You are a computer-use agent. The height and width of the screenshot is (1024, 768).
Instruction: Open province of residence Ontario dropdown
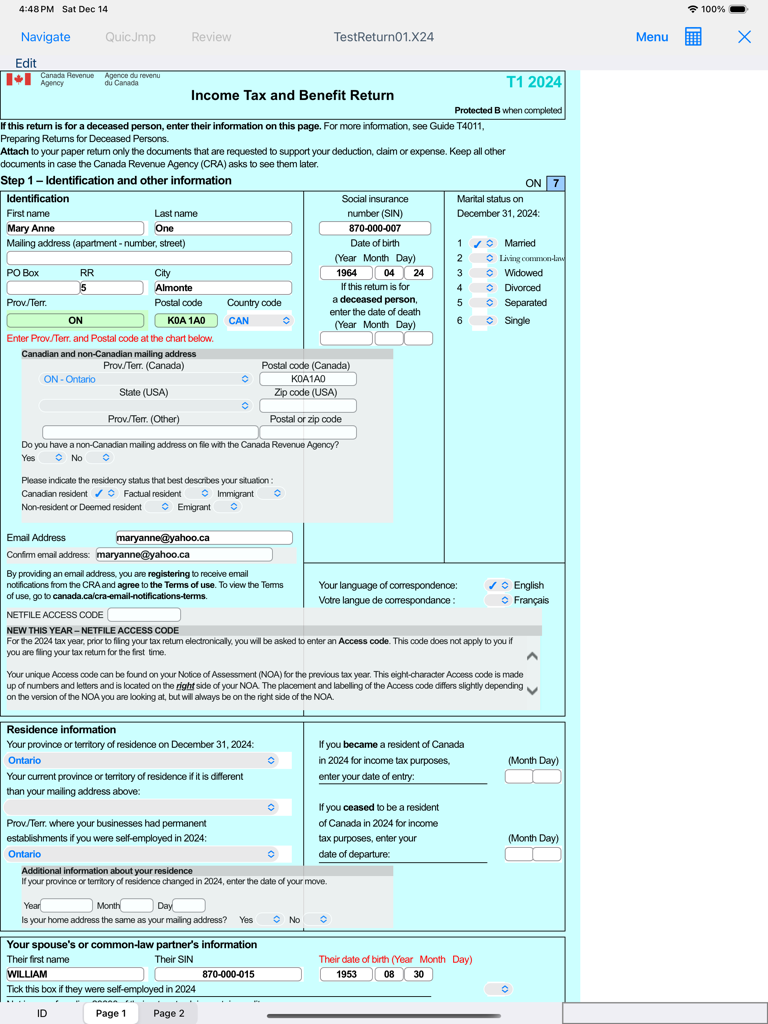141,761
